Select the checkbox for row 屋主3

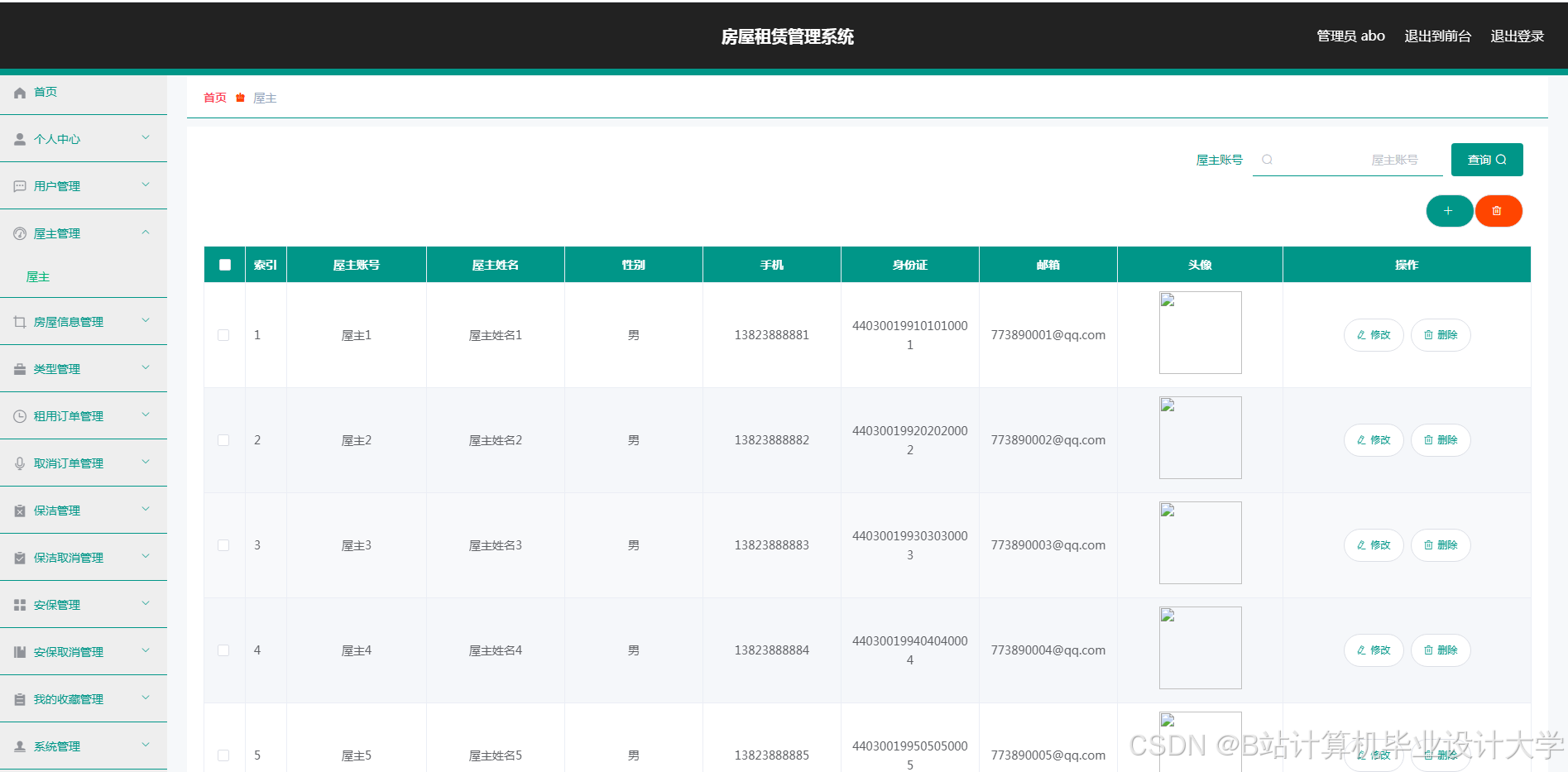coord(223,545)
